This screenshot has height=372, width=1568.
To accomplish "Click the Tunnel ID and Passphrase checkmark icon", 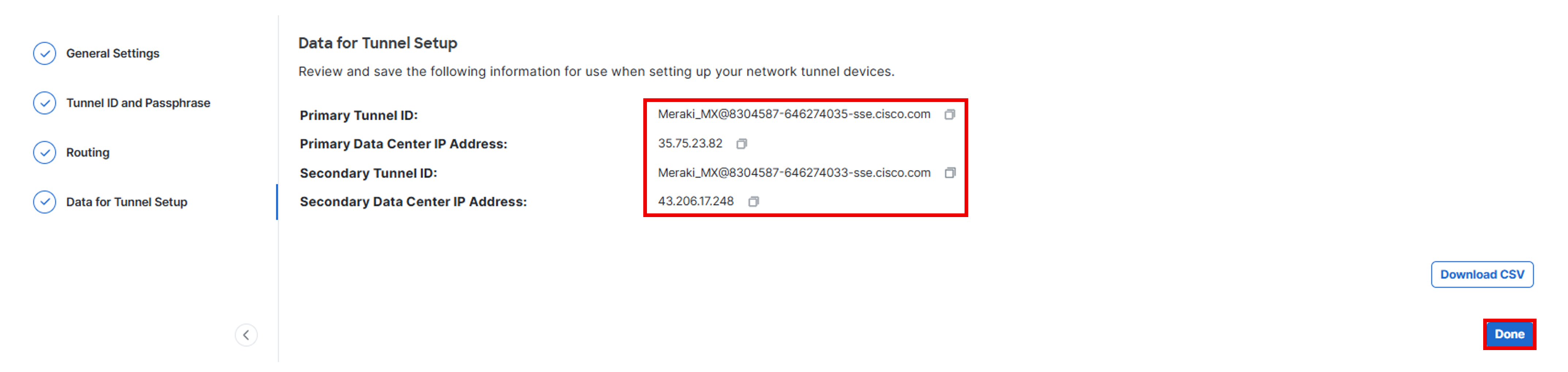I will pos(45,103).
